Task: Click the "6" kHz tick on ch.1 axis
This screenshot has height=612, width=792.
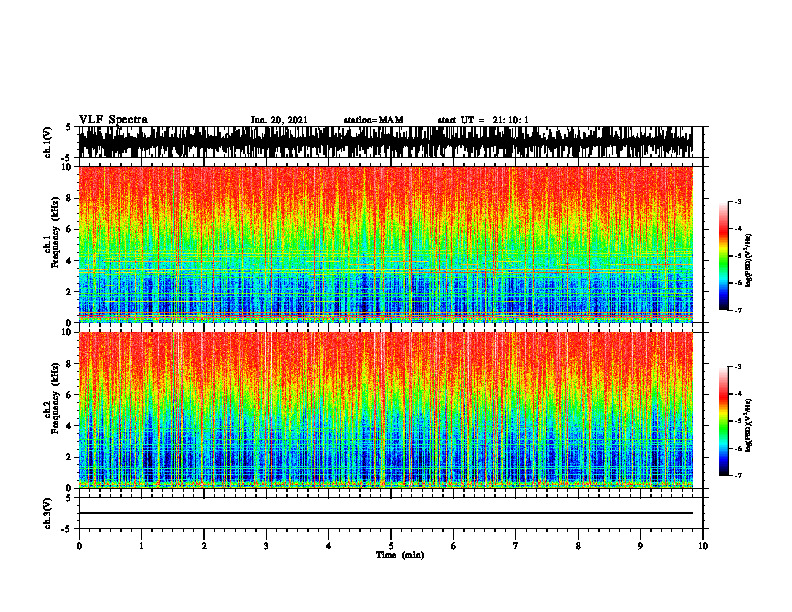Action: [70, 229]
